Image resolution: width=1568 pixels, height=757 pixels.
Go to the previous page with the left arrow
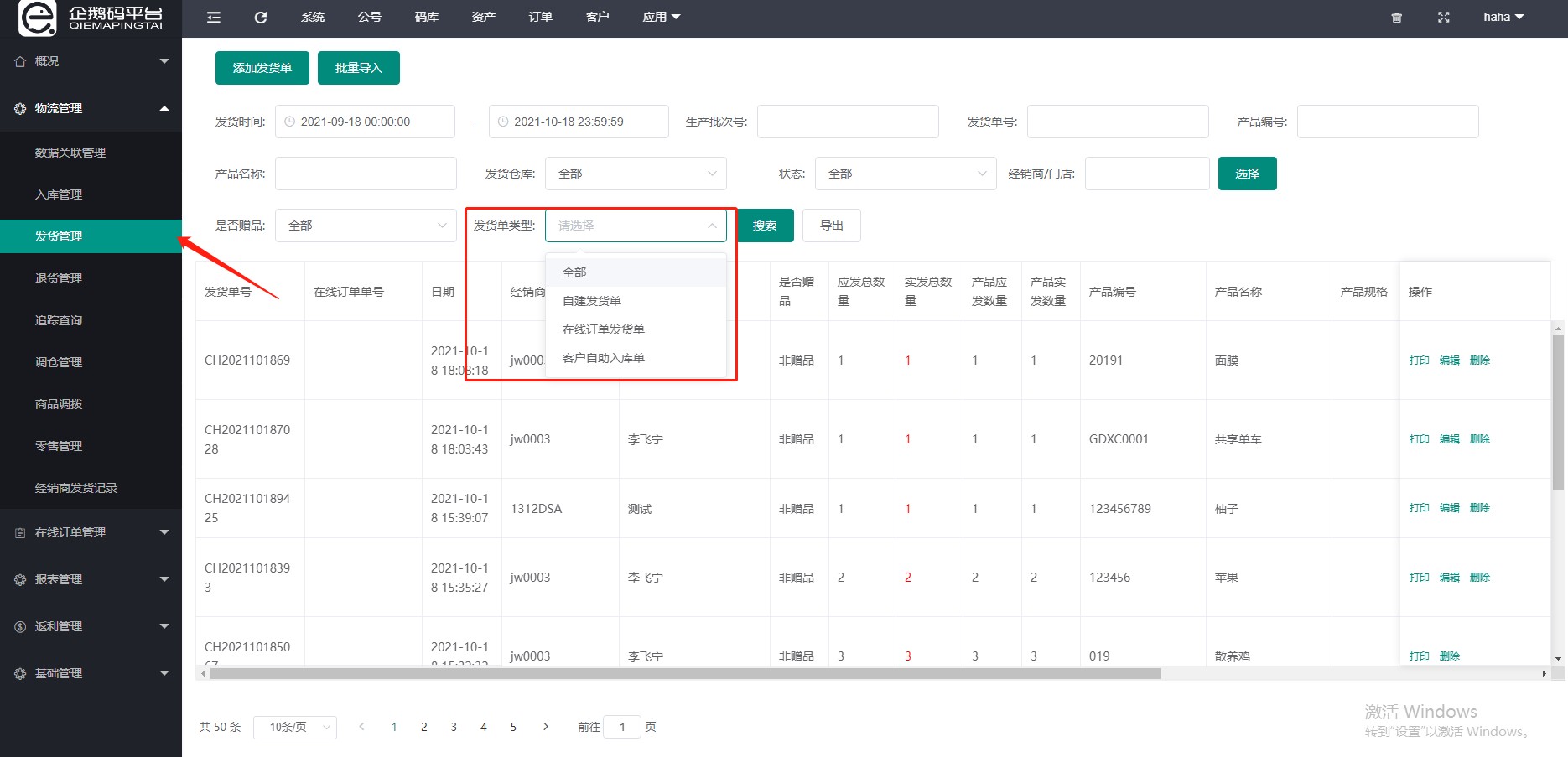(361, 727)
